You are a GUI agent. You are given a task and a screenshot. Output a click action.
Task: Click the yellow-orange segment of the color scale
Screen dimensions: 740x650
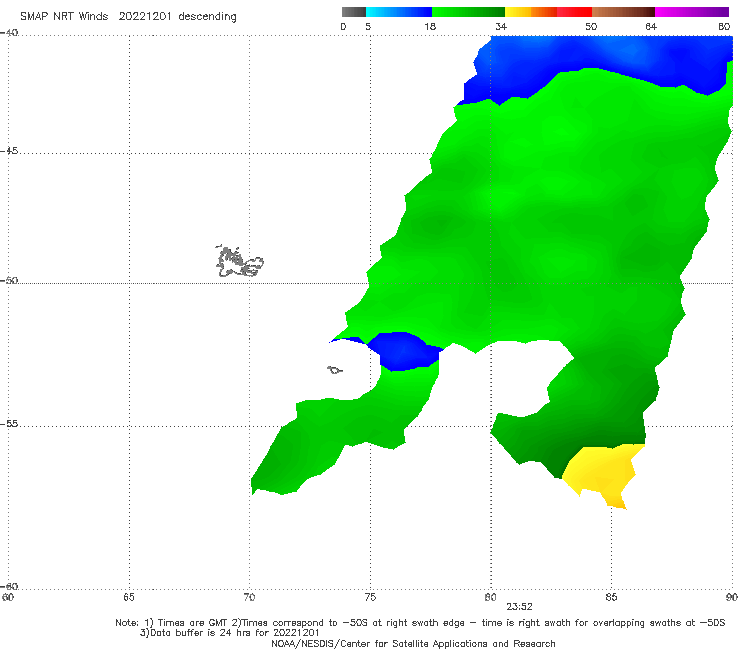point(531,12)
